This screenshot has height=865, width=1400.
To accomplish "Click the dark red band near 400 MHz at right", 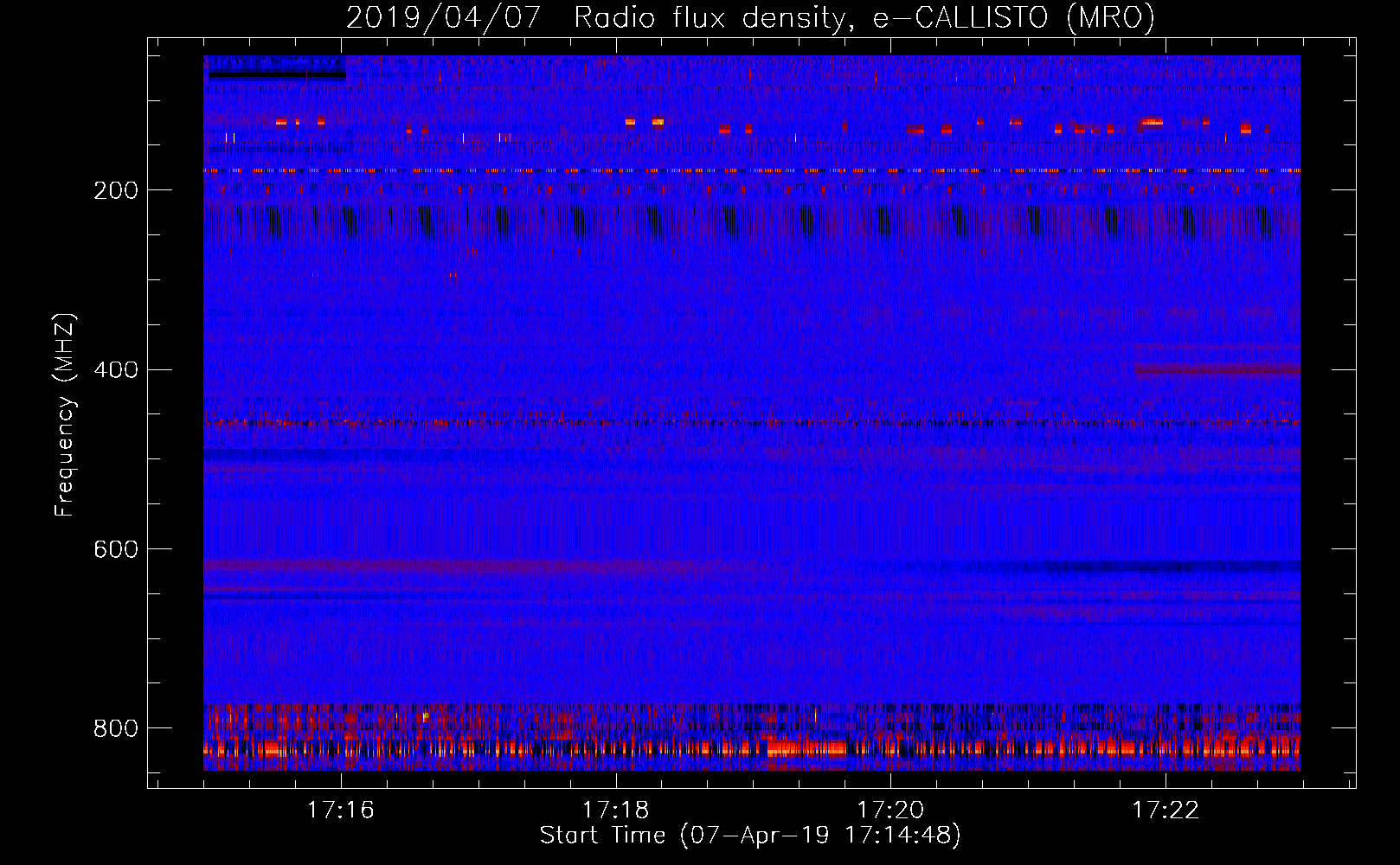I will tap(1217, 369).
